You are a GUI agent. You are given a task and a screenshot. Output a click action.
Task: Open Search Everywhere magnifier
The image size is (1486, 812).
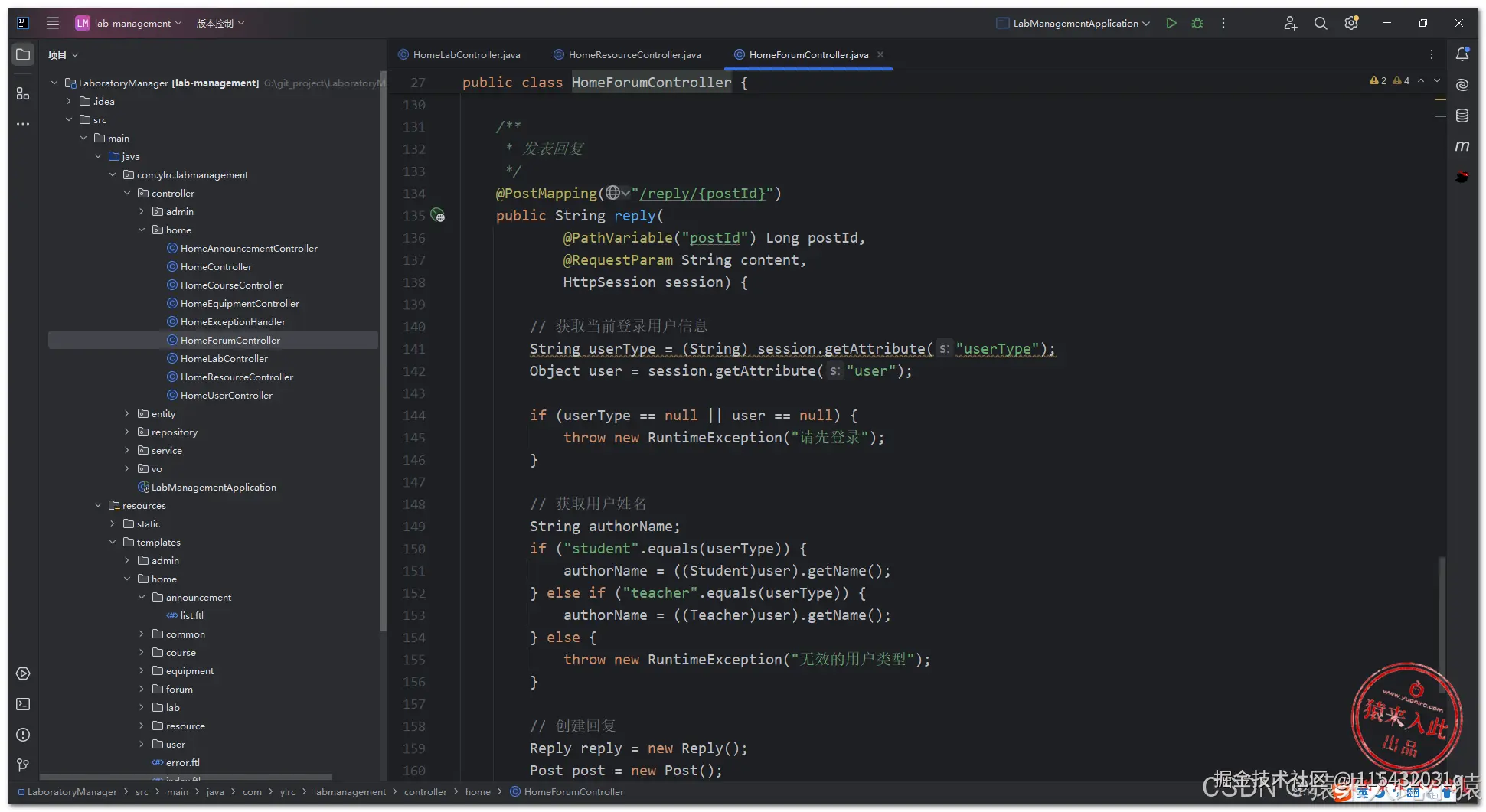(1321, 23)
